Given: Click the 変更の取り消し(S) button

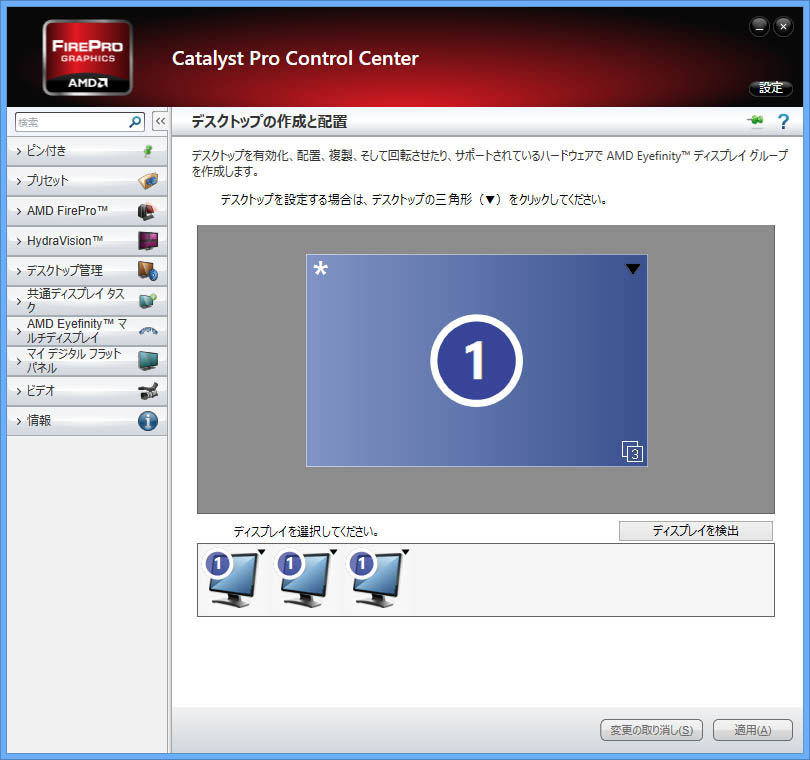Looking at the screenshot, I should pyautogui.click(x=651, y=730).
